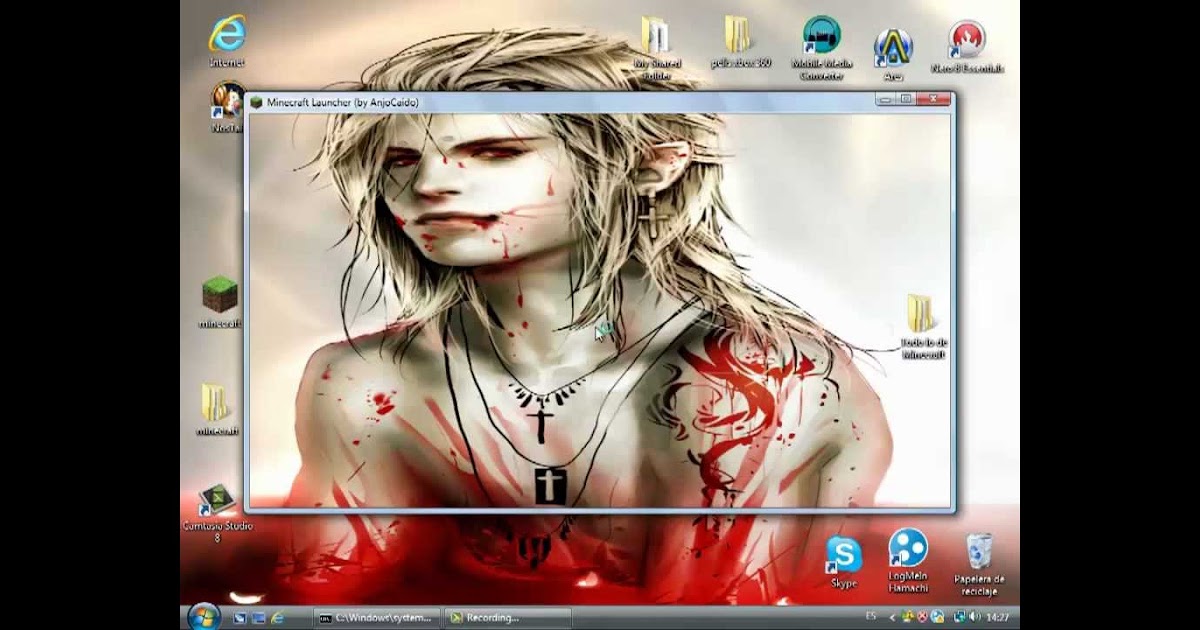Click the red security shield tray icon
The height and width of the screenshot is (630, 1200).
click(922, 617)
